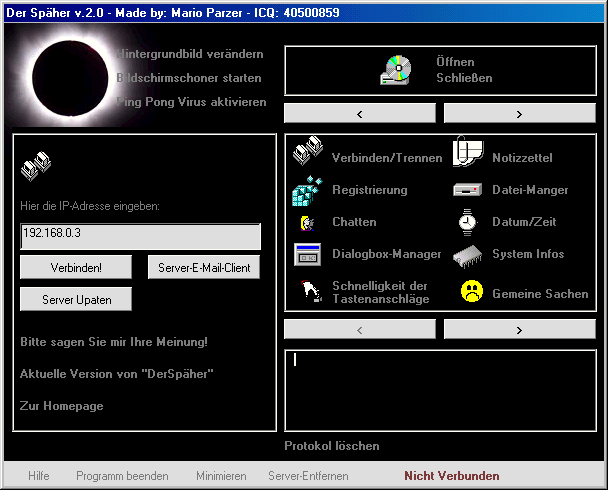Click the Verbinden/Trennen network icon
Screen dimensions: 608x490
[x=307, y=153]
